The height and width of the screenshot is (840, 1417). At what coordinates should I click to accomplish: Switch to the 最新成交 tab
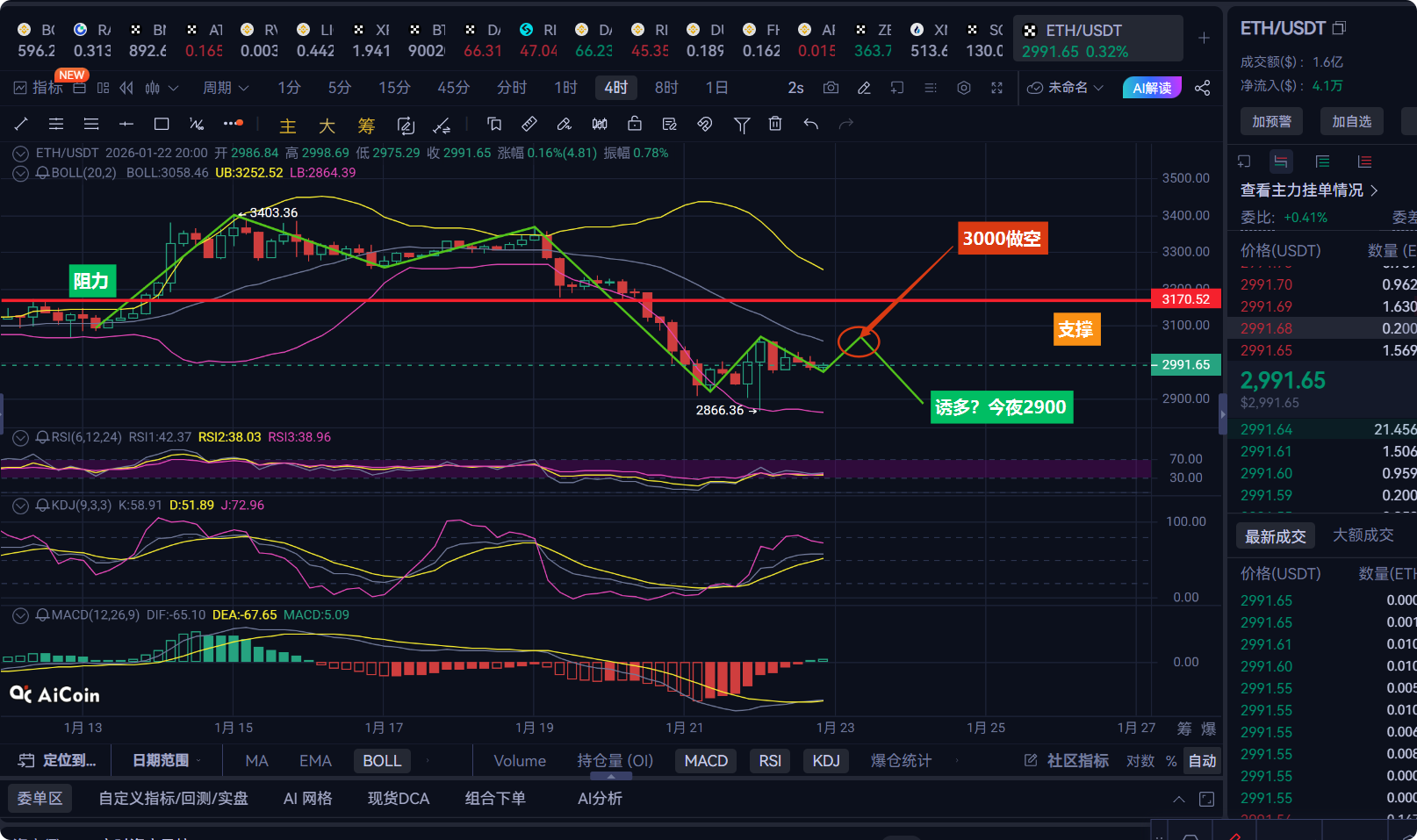1275,535
